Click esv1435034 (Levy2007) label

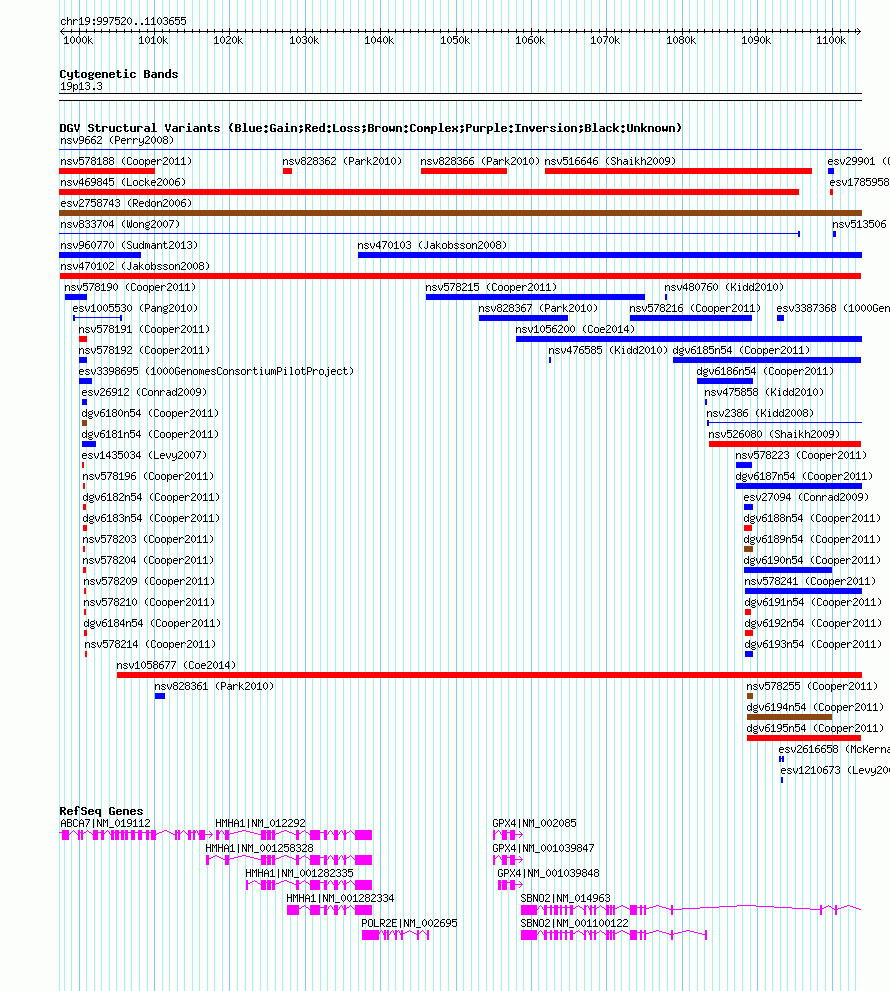tap(144, 455)
